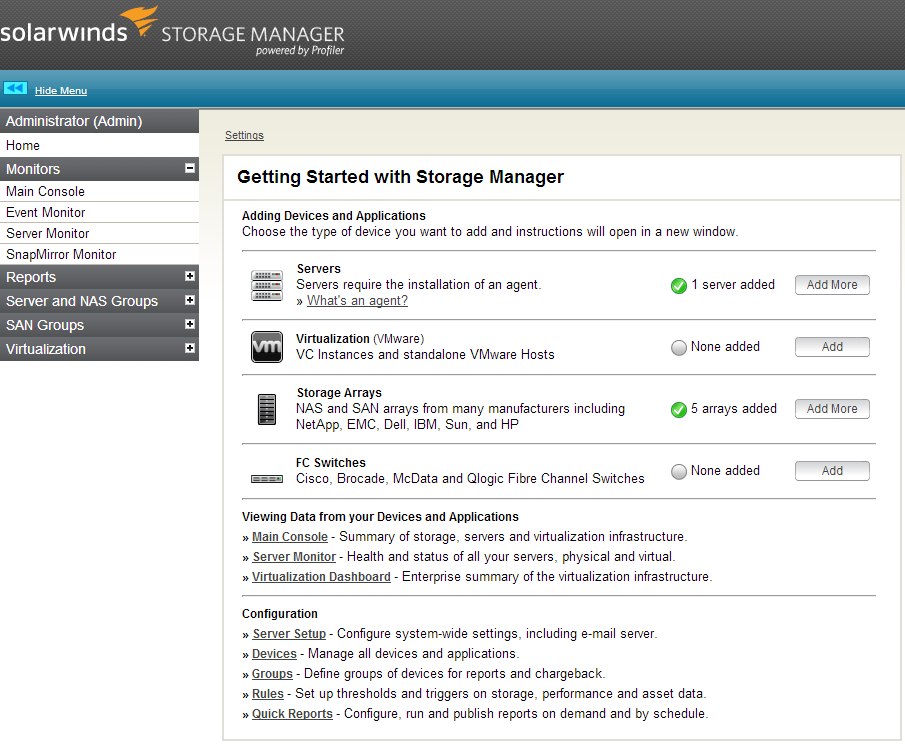Image resolution: width=905 pixels, height=744 pixels.
Task: Click the Settings breadcrumb link
Action: 244,135
